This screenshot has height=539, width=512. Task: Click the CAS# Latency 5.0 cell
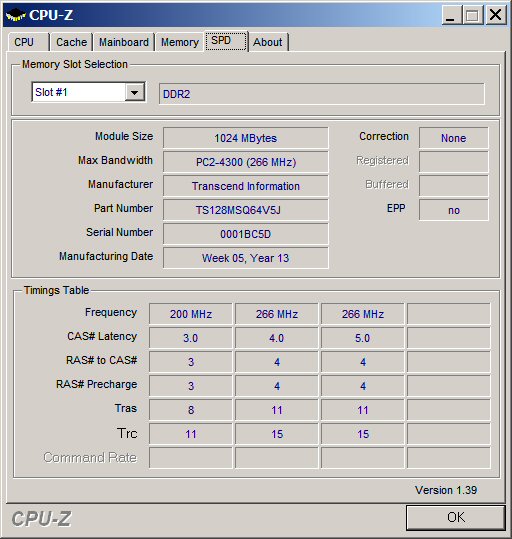[363, 338]
